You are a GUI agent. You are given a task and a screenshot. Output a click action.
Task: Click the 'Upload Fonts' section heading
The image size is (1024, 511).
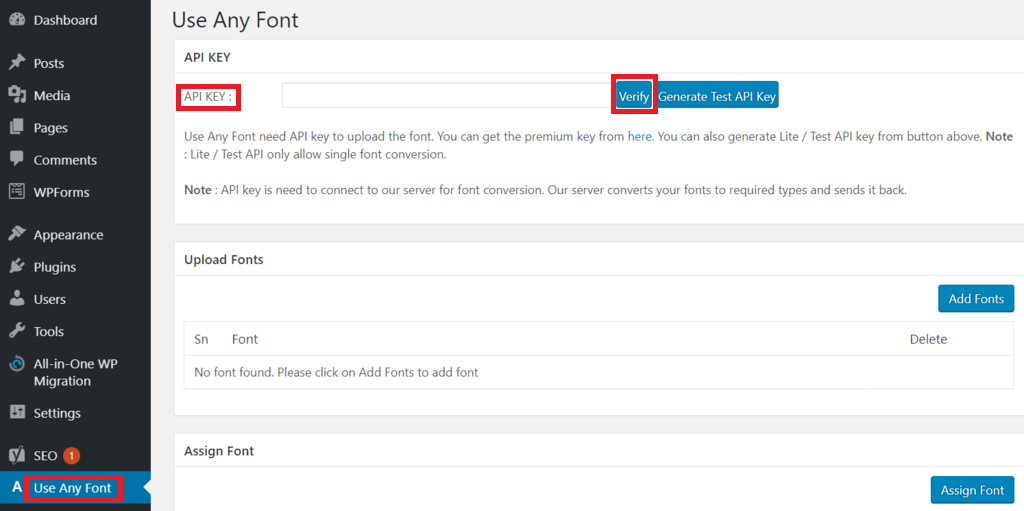(224, 259)
